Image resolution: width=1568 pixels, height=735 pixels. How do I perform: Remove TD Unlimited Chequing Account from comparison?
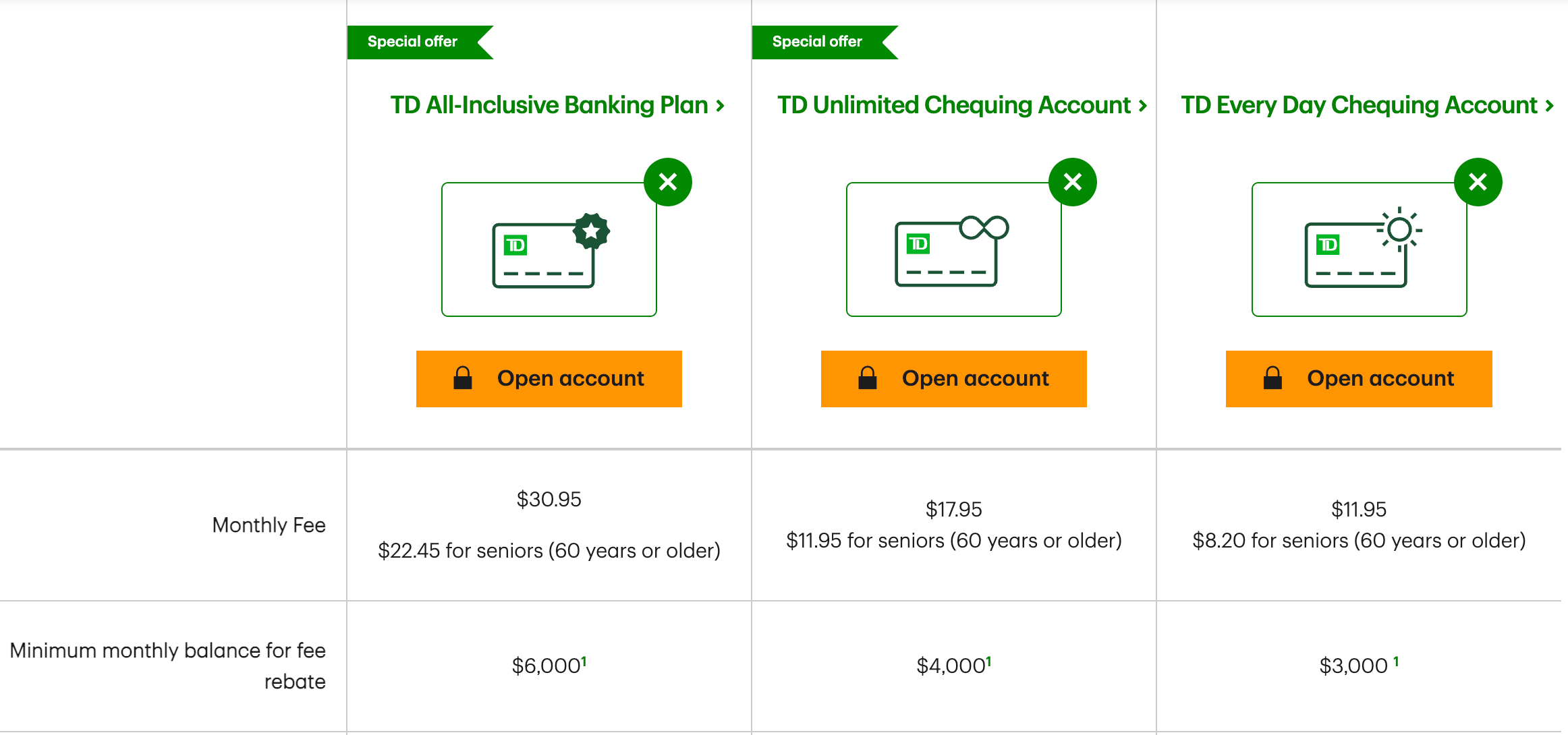[1072, 182]
